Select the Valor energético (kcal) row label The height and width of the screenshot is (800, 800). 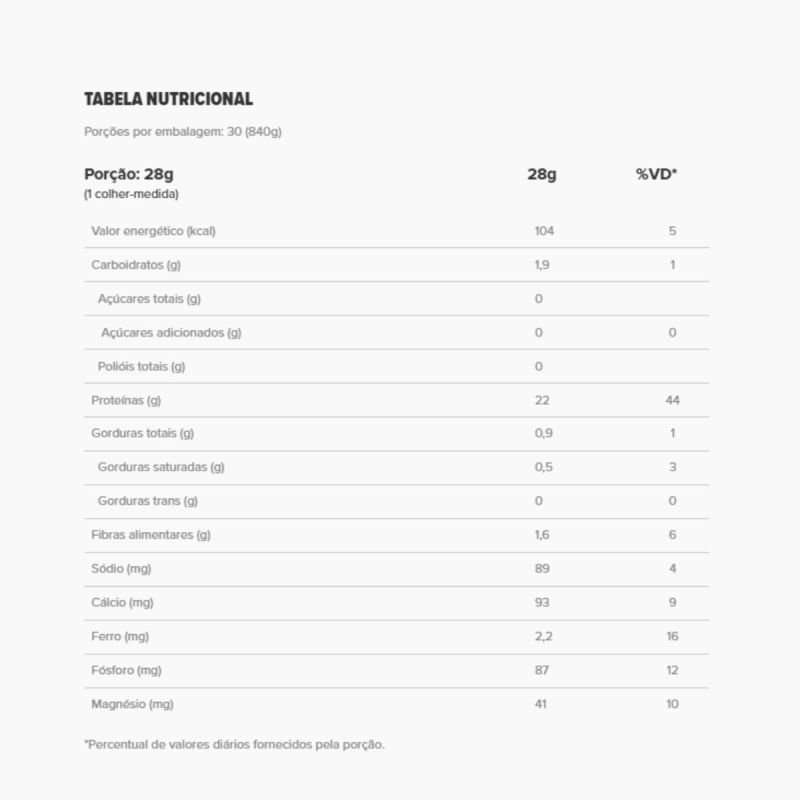coord(153,231)
